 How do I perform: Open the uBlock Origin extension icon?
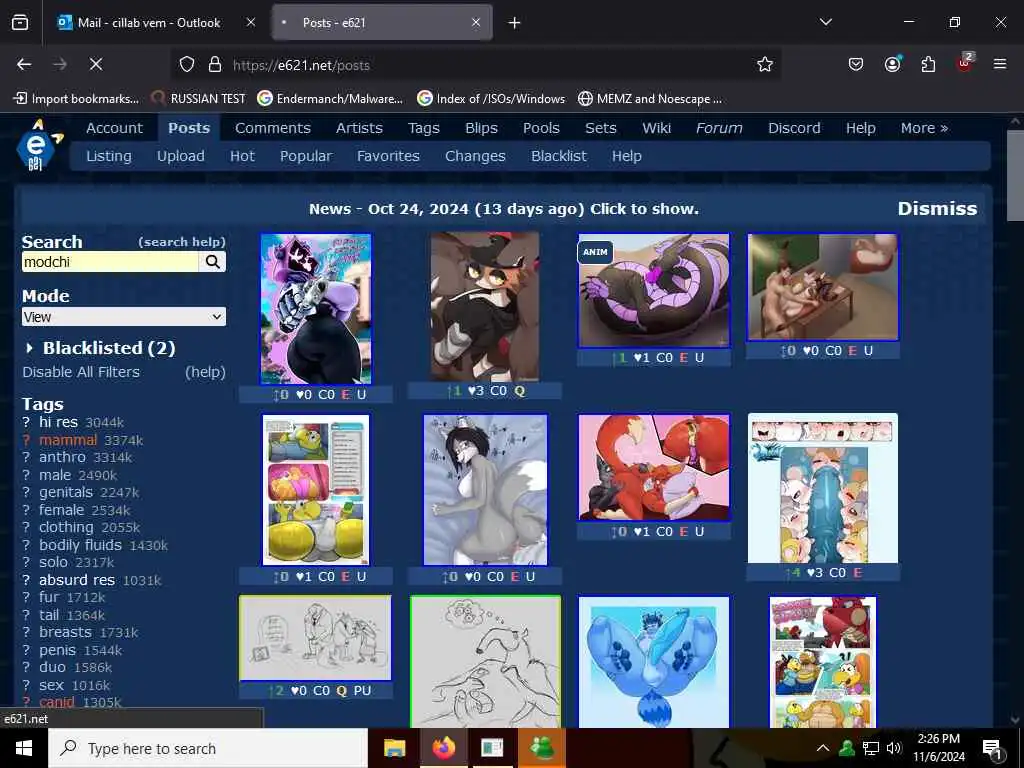[965, 63]
